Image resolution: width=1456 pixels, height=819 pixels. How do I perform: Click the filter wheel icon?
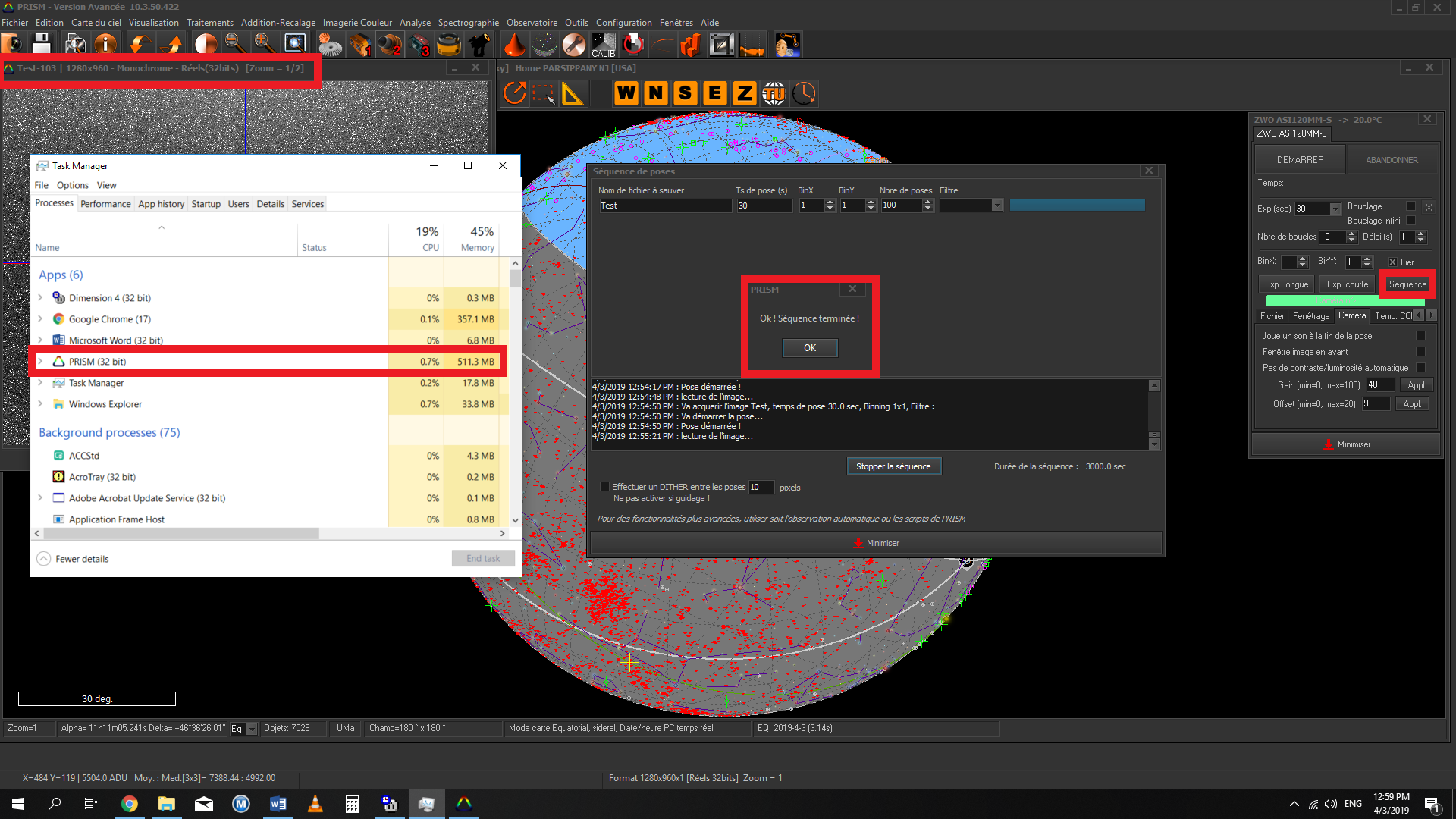click(449, 45)
